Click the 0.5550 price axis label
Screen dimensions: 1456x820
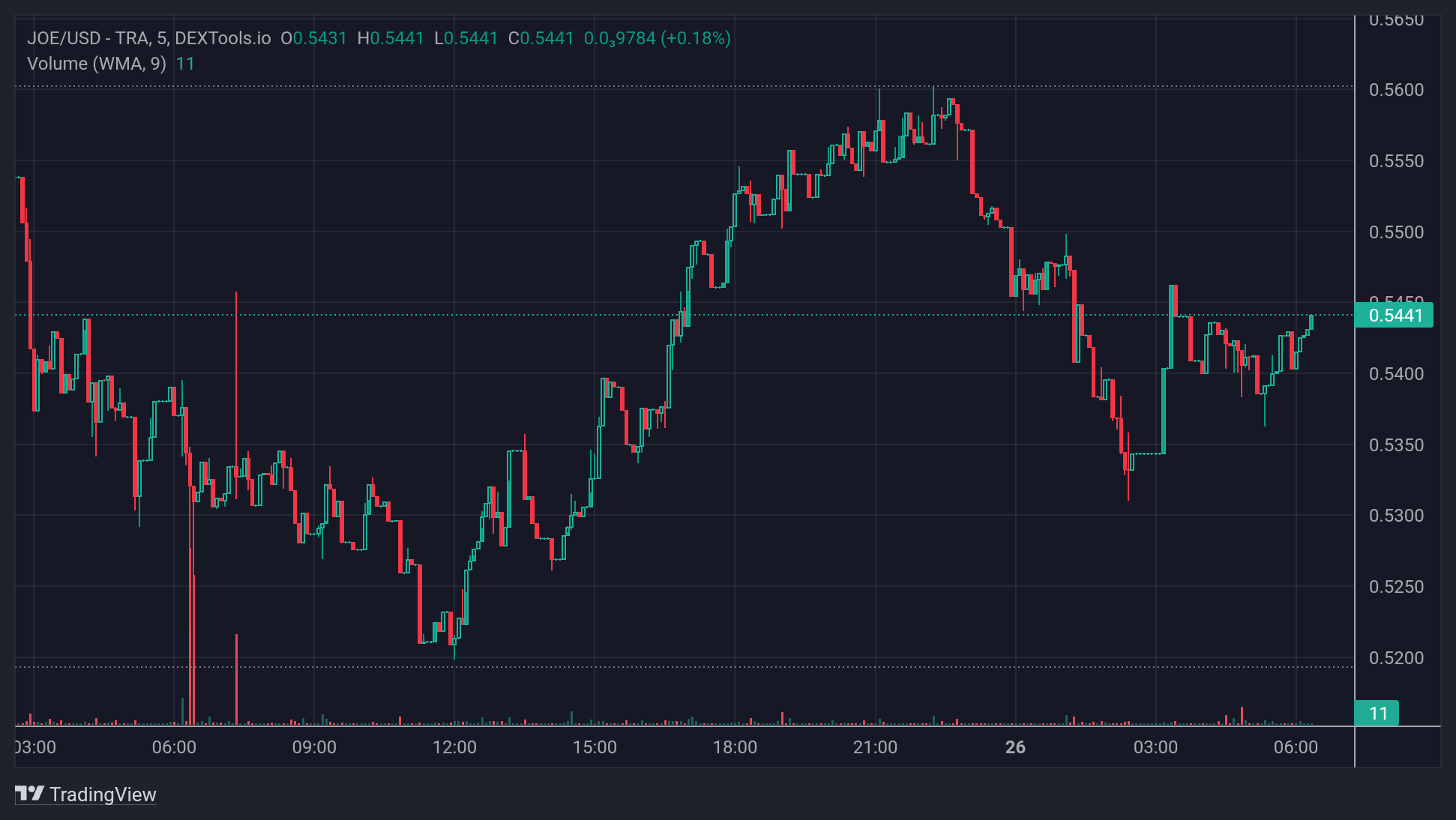[x=1396, y=161]
